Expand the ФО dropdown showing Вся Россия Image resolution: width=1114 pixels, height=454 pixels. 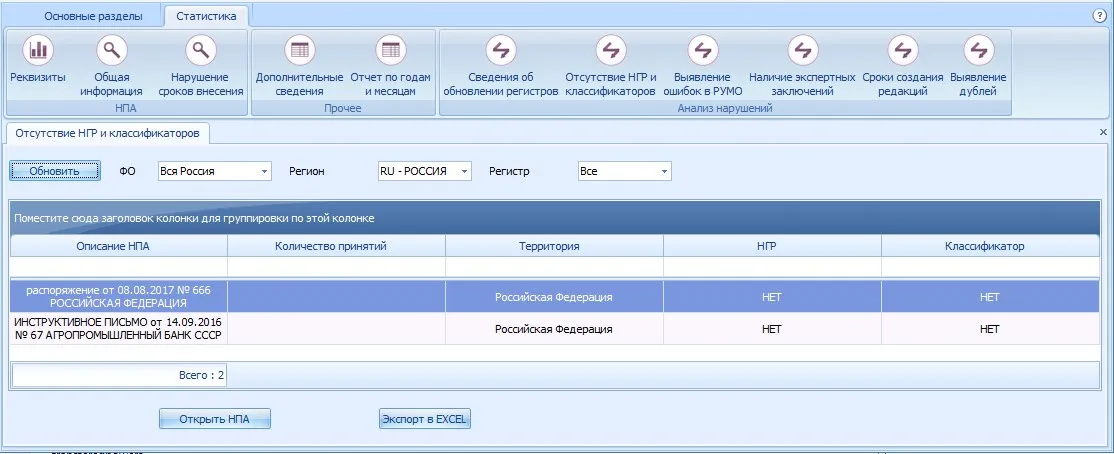pos(264,172)
